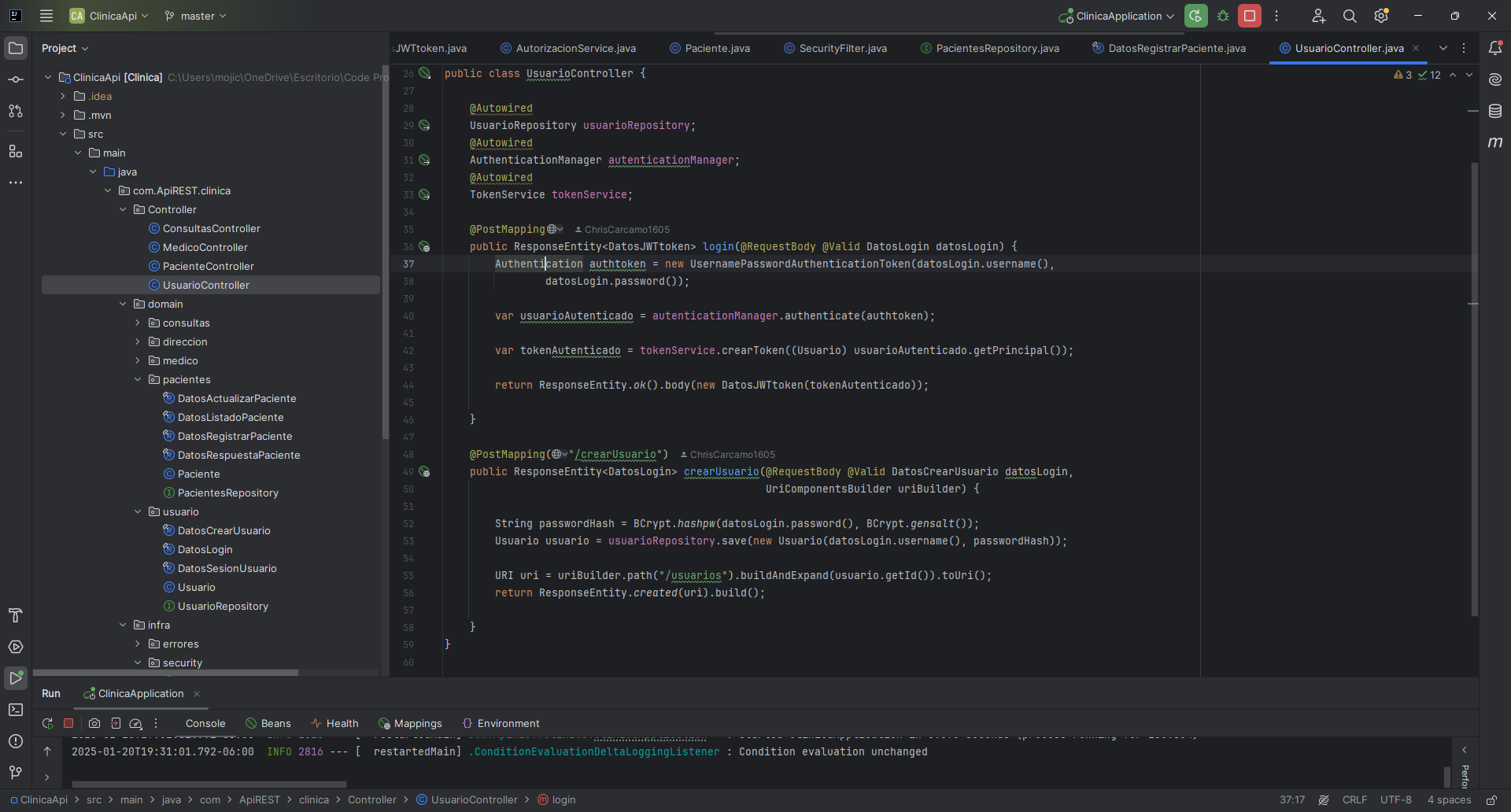Take a thread dump camera icon
Screen dimensions: 1511x812
pos(94,723)
